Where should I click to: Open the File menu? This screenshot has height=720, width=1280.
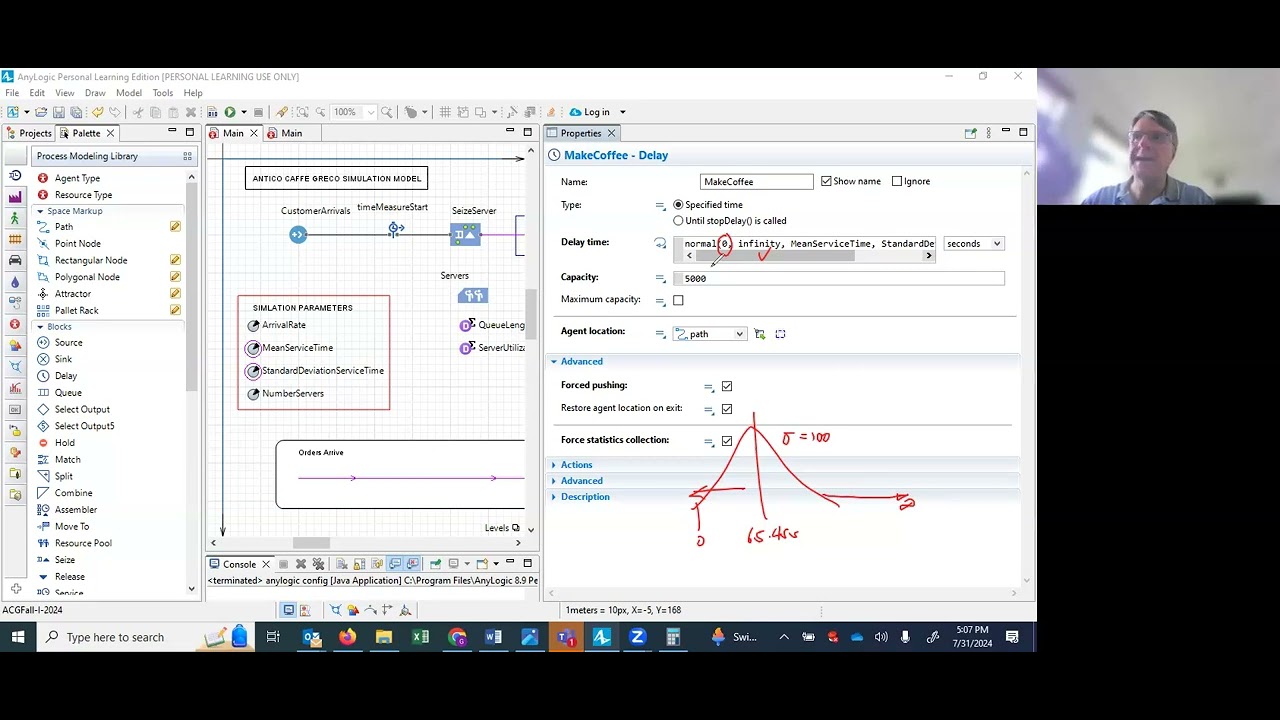pyautogui.click(x=12, y=93)
